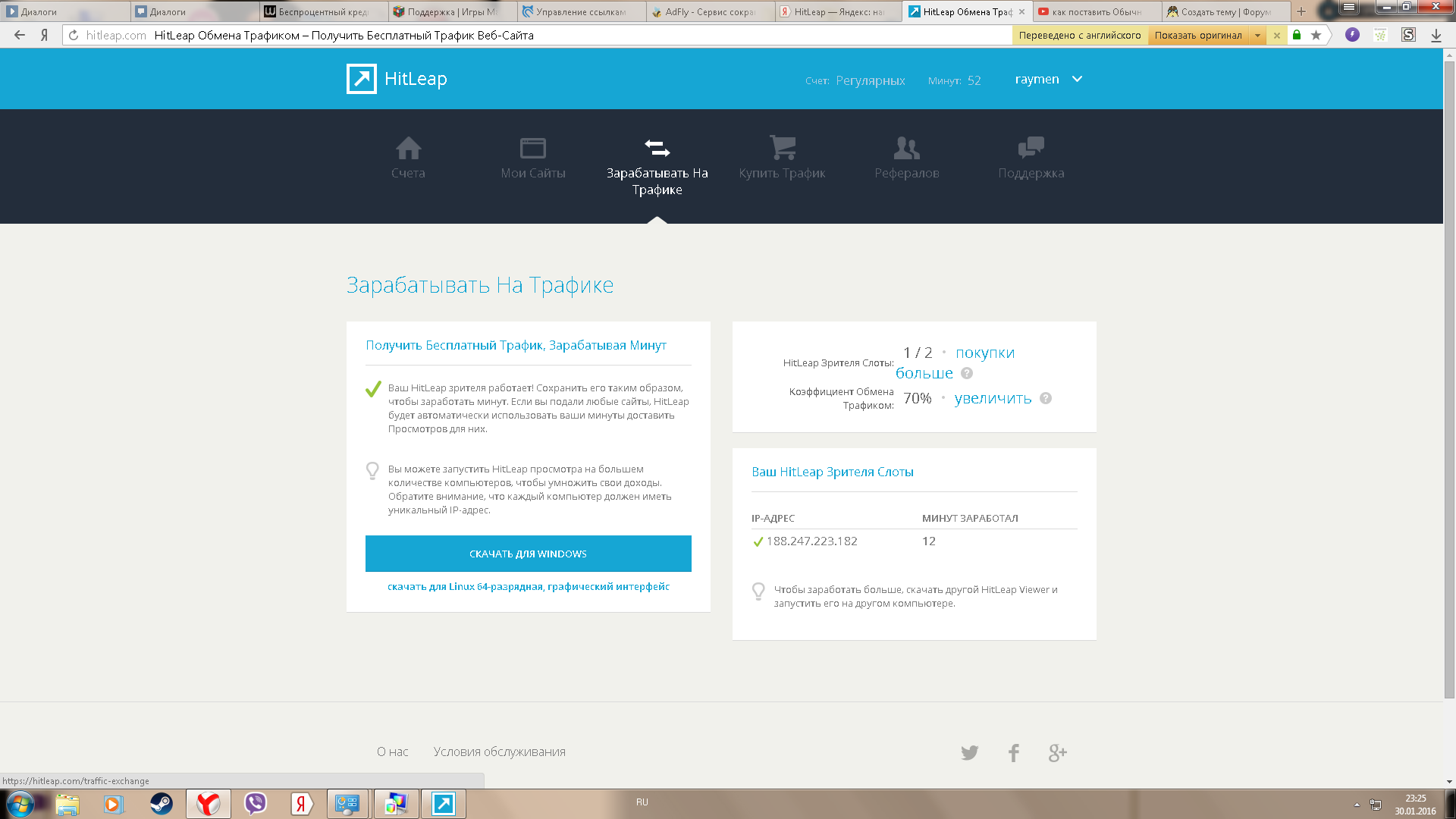This screenshot has height=819, width=1456.
Task: Open the Windows Start button
Action: 20,804
